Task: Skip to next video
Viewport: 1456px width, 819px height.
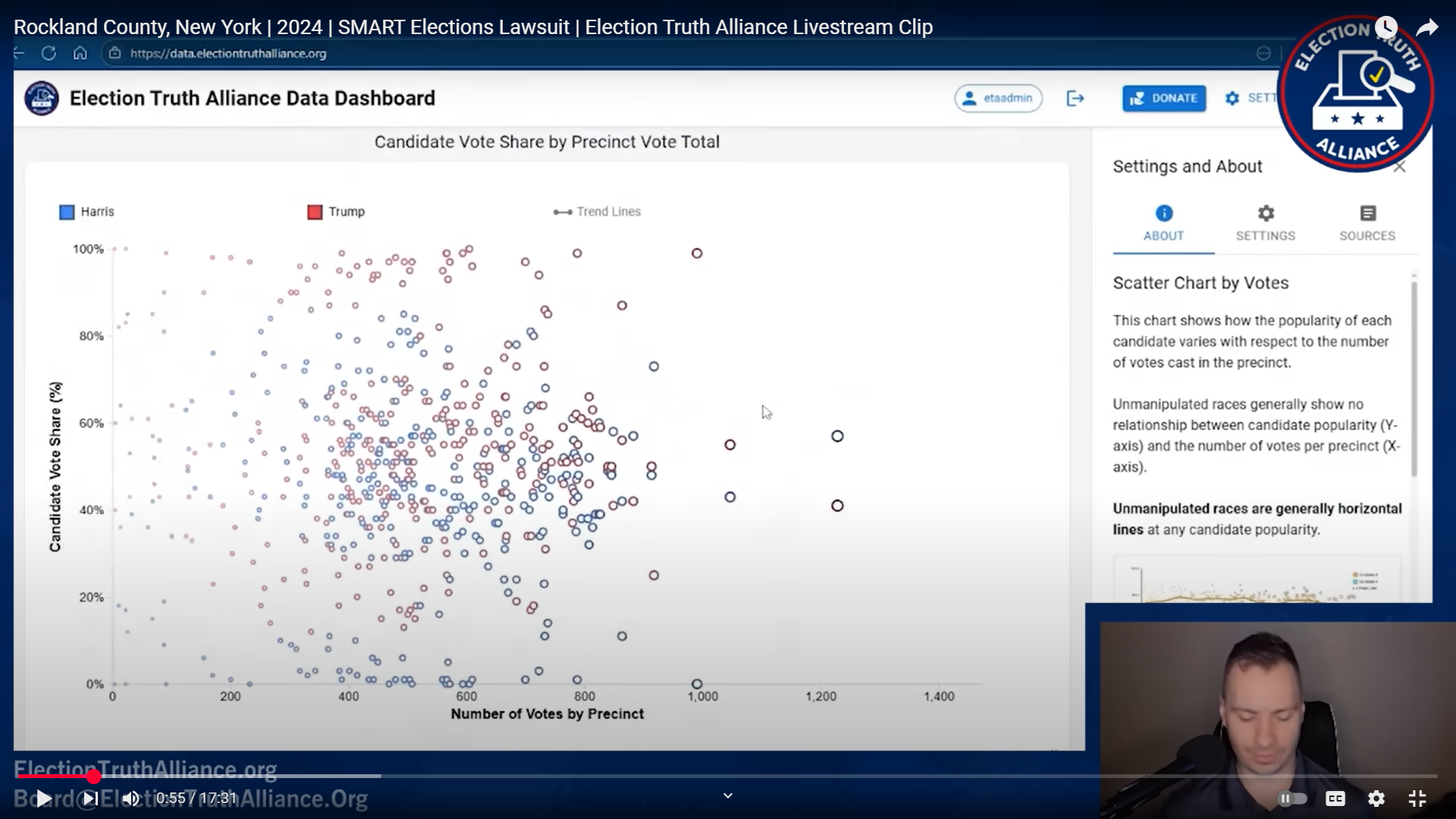Action: 89,799
